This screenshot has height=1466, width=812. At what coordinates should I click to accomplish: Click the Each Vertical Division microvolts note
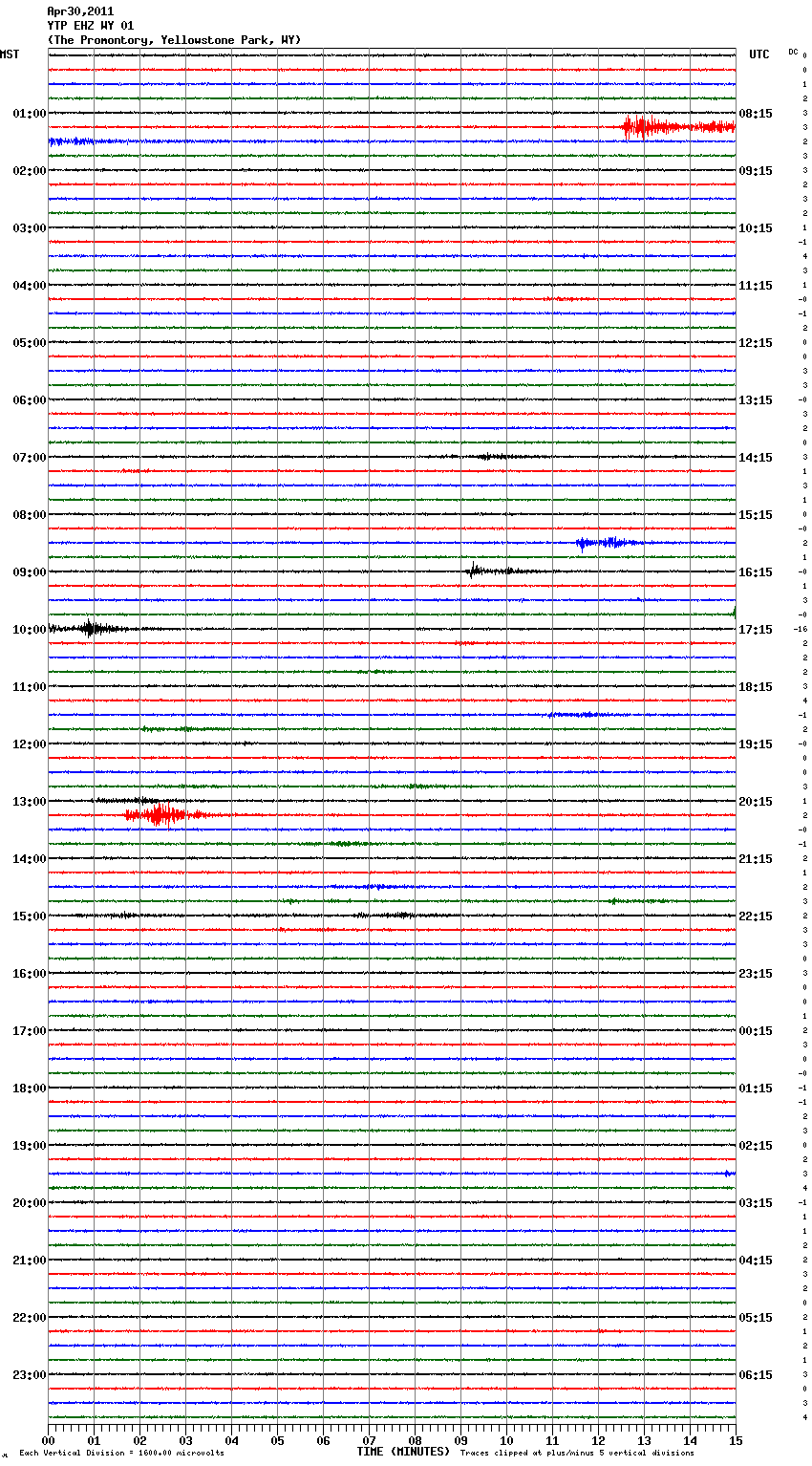tap(121, 1453)
